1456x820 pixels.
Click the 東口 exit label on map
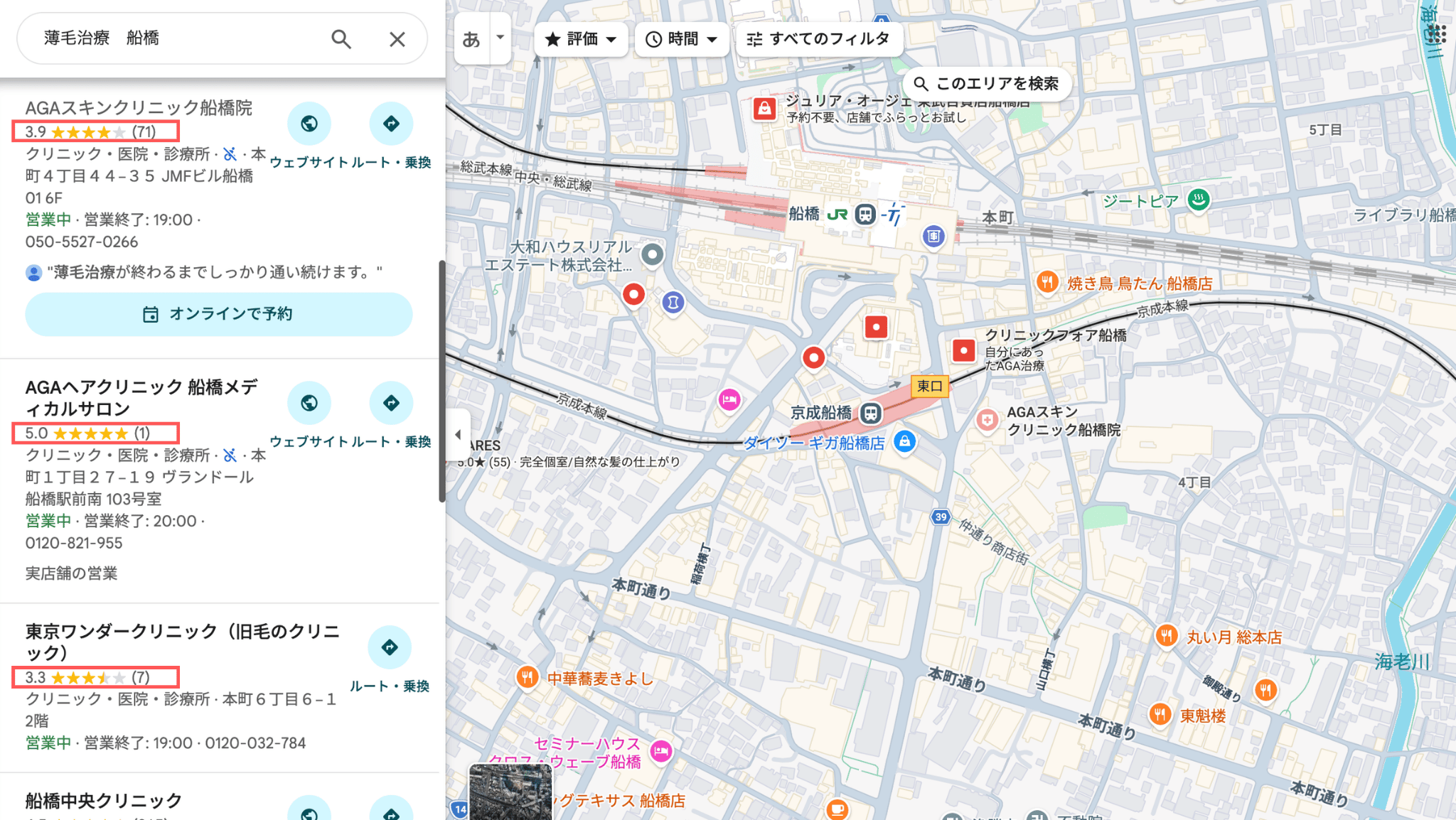click(929, 386)
